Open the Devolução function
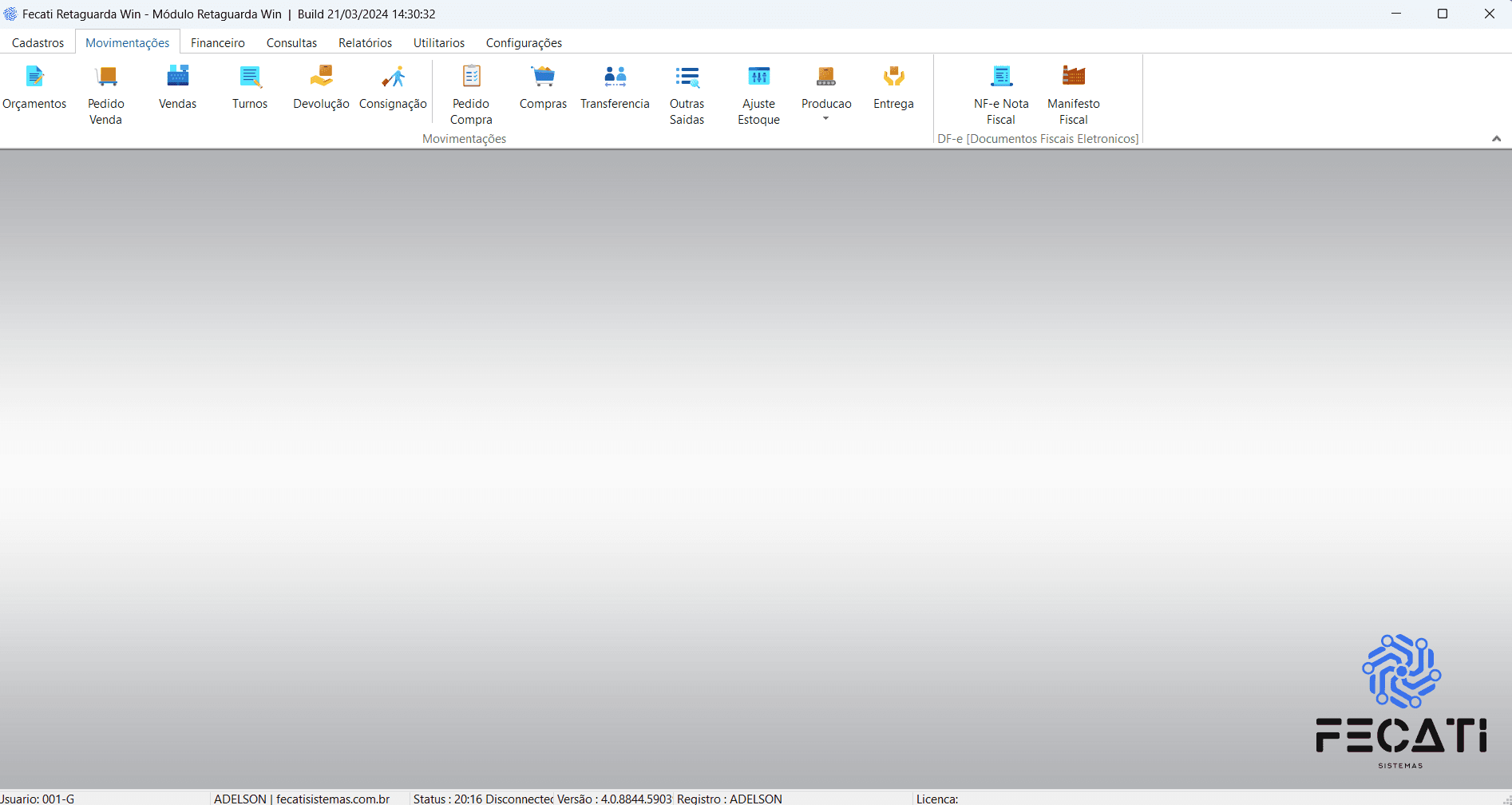Viewport: 1512px width, 805px height. (321, 77)
